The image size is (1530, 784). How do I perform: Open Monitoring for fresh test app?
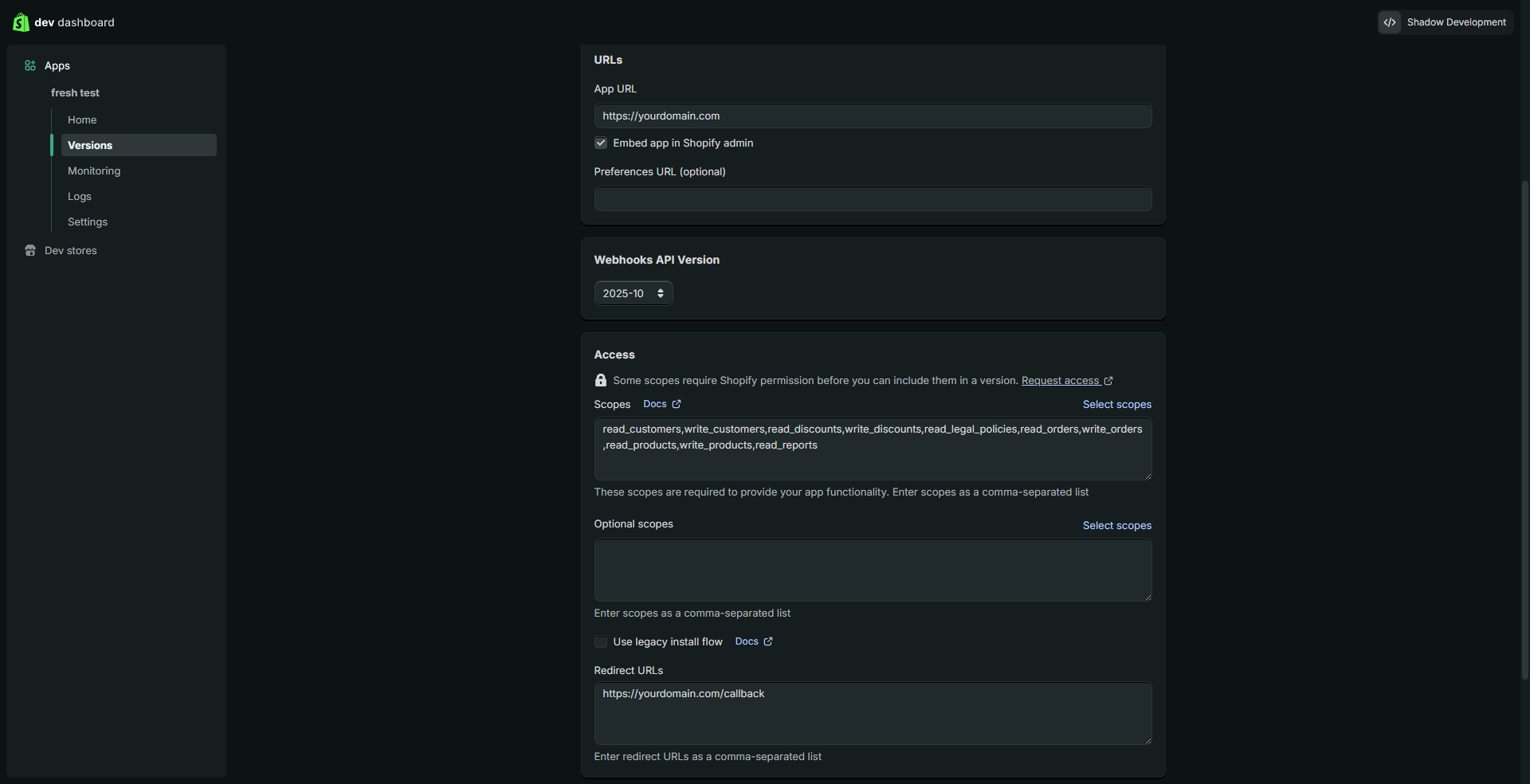(x=93, y=171)
